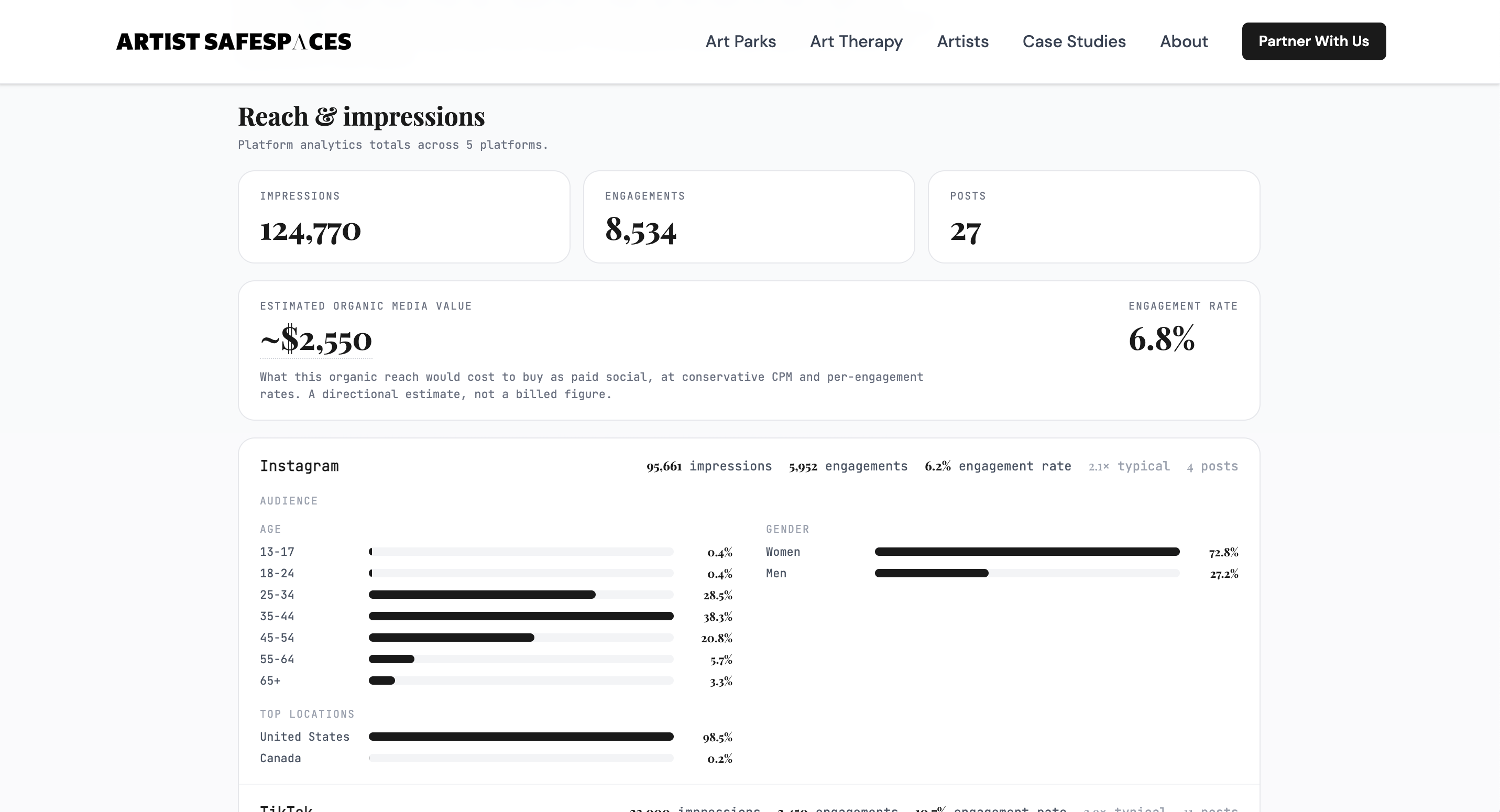Viewport: 1500px width, 812px height.
Task: Click the 0.2% Canada percentage
Action: (x=720, y=759)
